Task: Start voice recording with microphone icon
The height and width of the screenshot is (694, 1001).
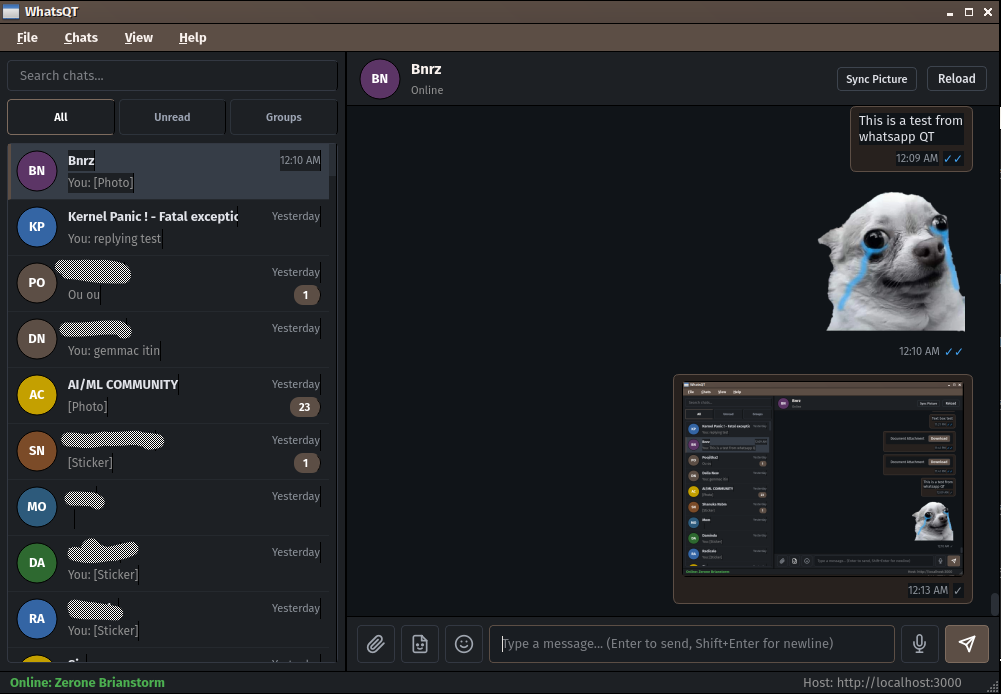Action: point(919,644)
